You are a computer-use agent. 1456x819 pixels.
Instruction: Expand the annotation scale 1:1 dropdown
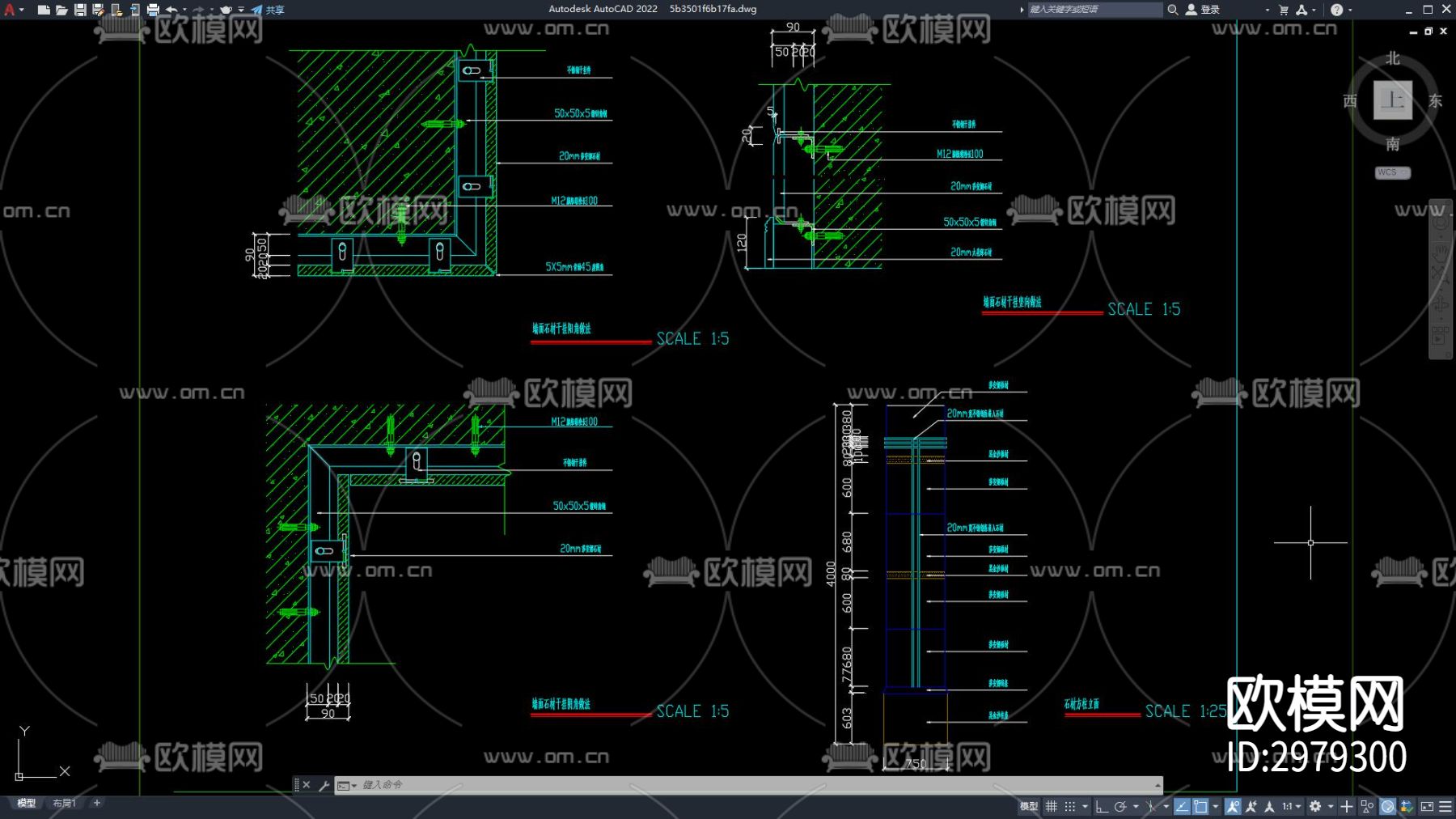[x=1292, y=806]
